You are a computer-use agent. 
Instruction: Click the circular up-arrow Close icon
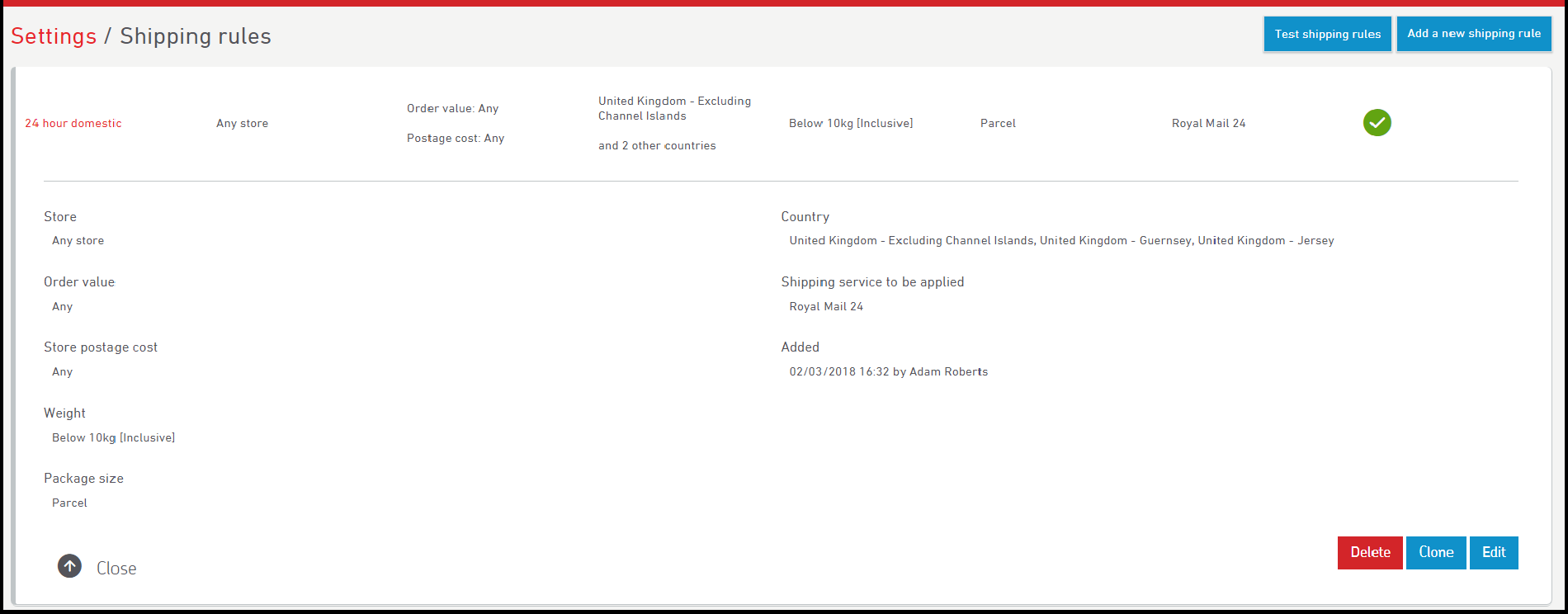[x=69, y=566]
